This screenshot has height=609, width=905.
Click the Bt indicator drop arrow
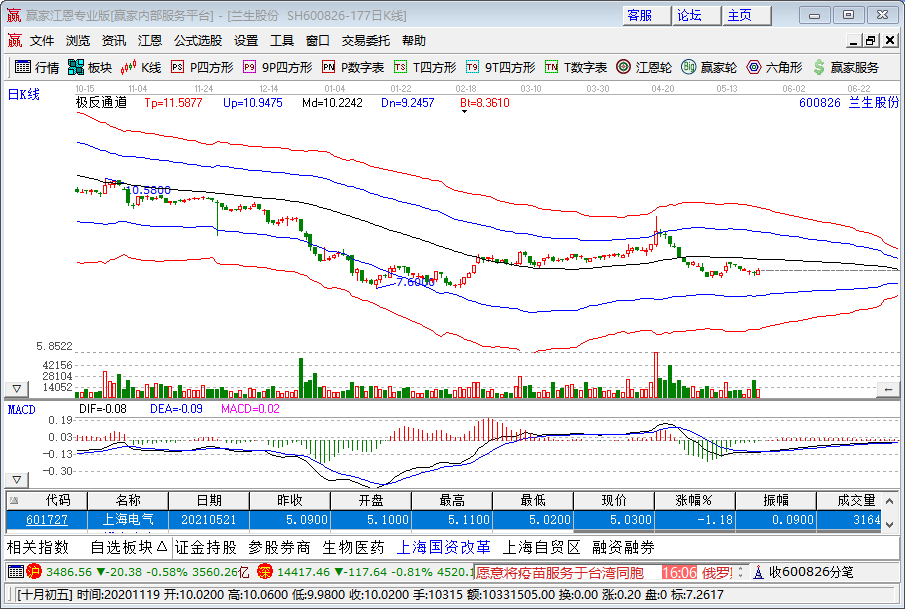pyautogui.click(x=464, y=111)
